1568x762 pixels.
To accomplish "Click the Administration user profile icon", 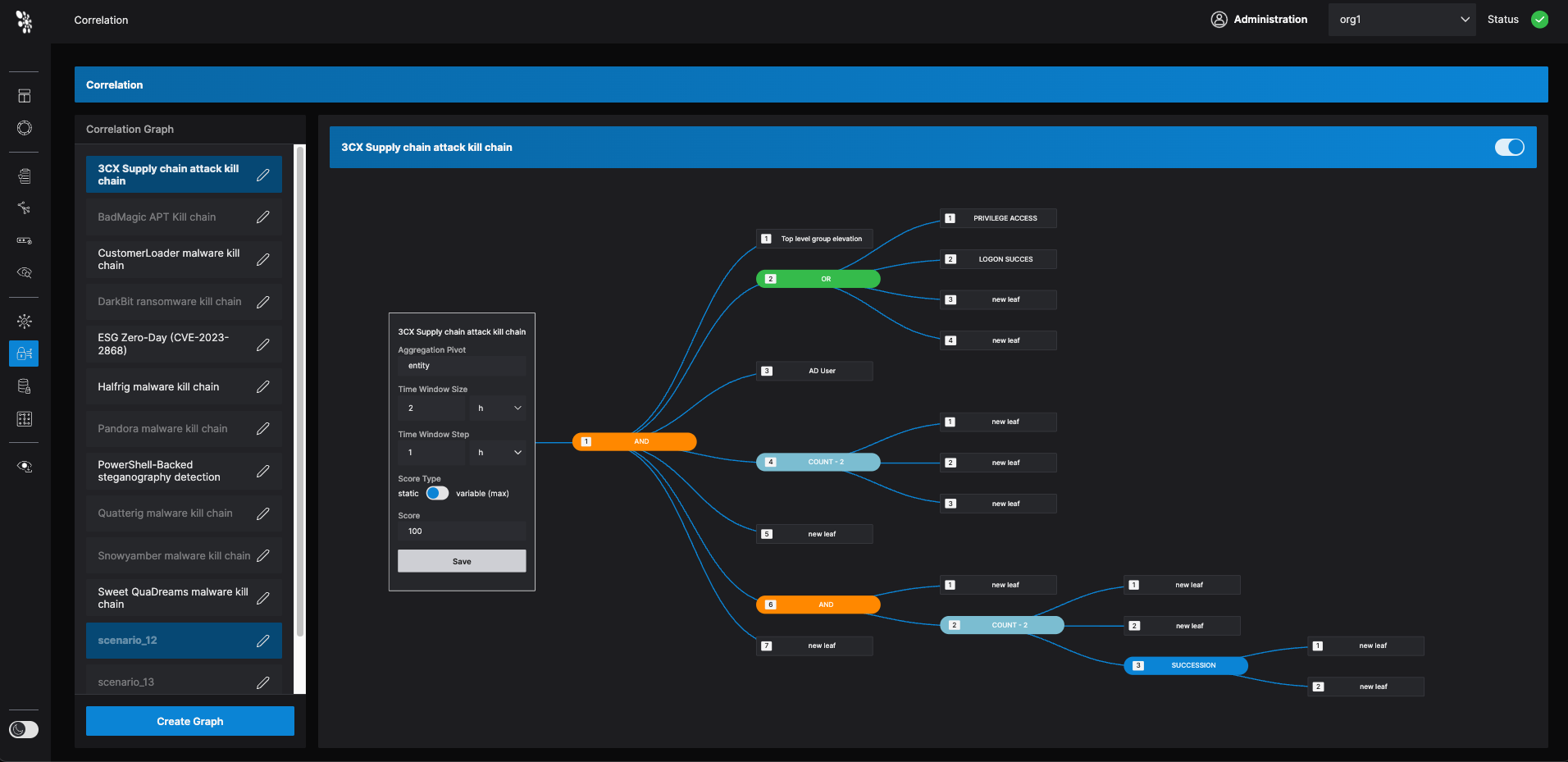I will click(x=1219, y=19).
